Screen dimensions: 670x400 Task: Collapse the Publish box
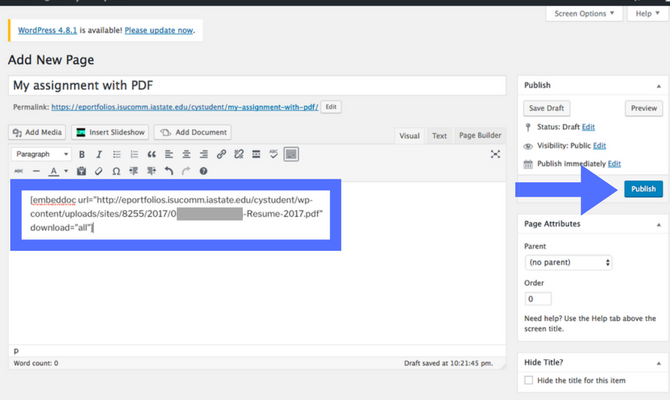coord(658,86)
